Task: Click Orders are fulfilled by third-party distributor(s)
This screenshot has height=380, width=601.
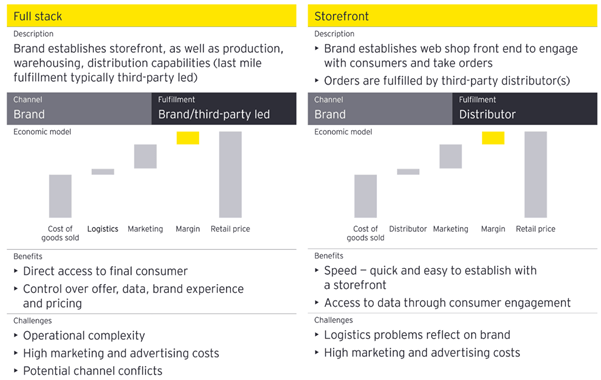Action: coord(447,81)
